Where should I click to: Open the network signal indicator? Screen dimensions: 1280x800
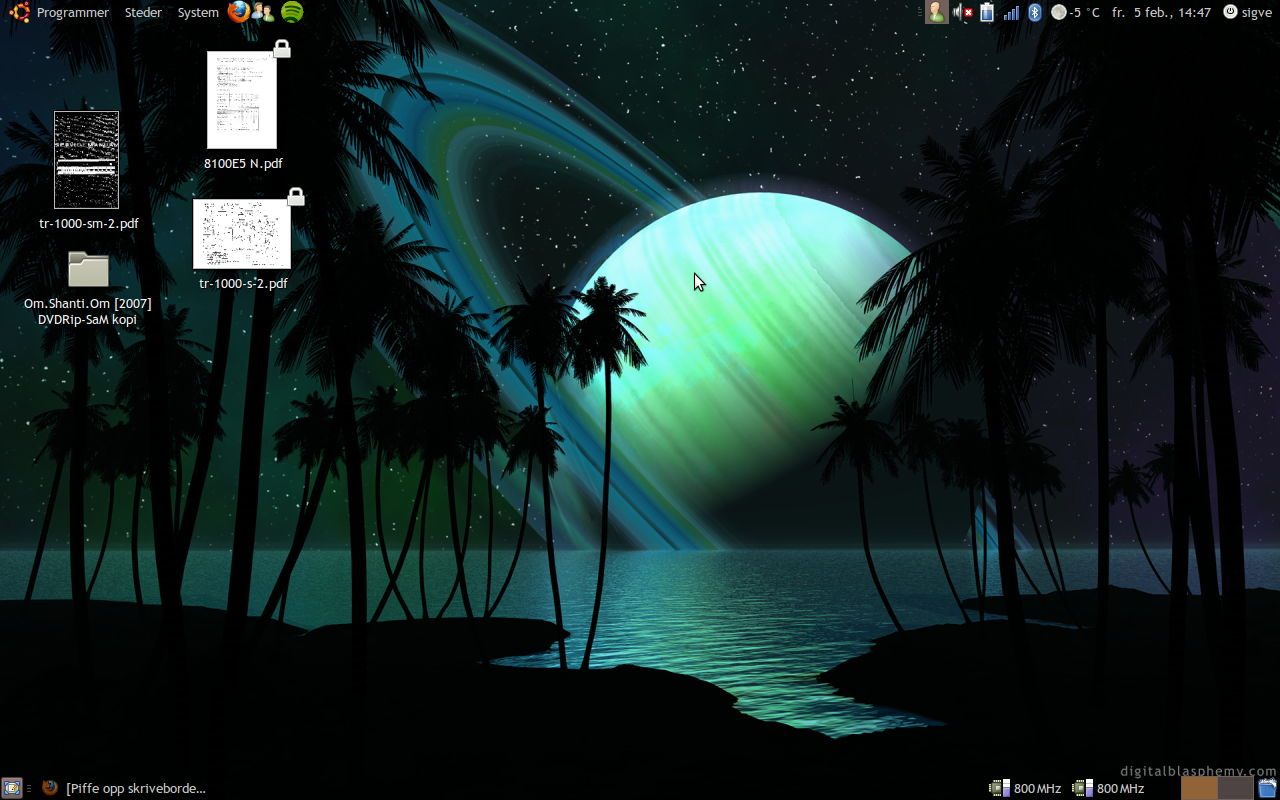[x=1011, y=12]
